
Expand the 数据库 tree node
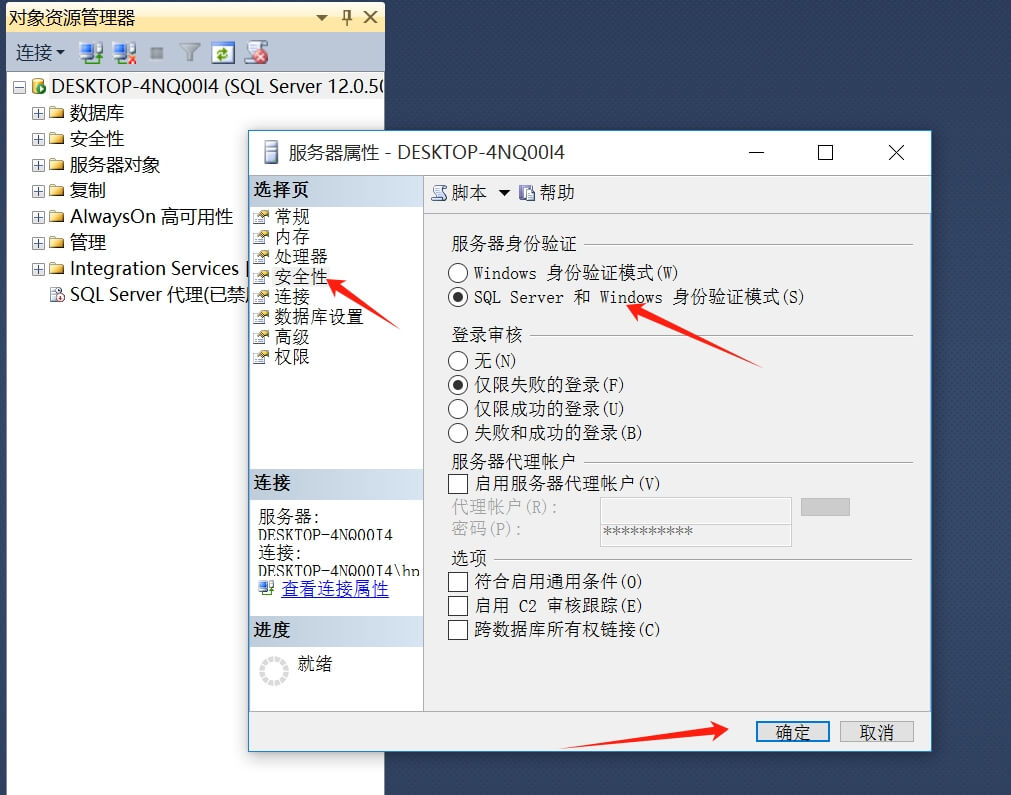(x=38, y=113)
